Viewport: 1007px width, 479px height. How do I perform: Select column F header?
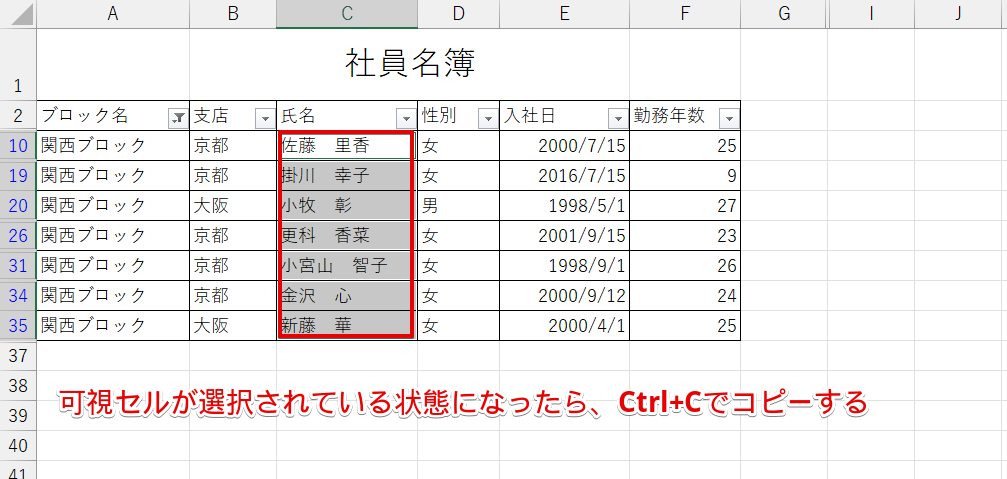(685, 14)
